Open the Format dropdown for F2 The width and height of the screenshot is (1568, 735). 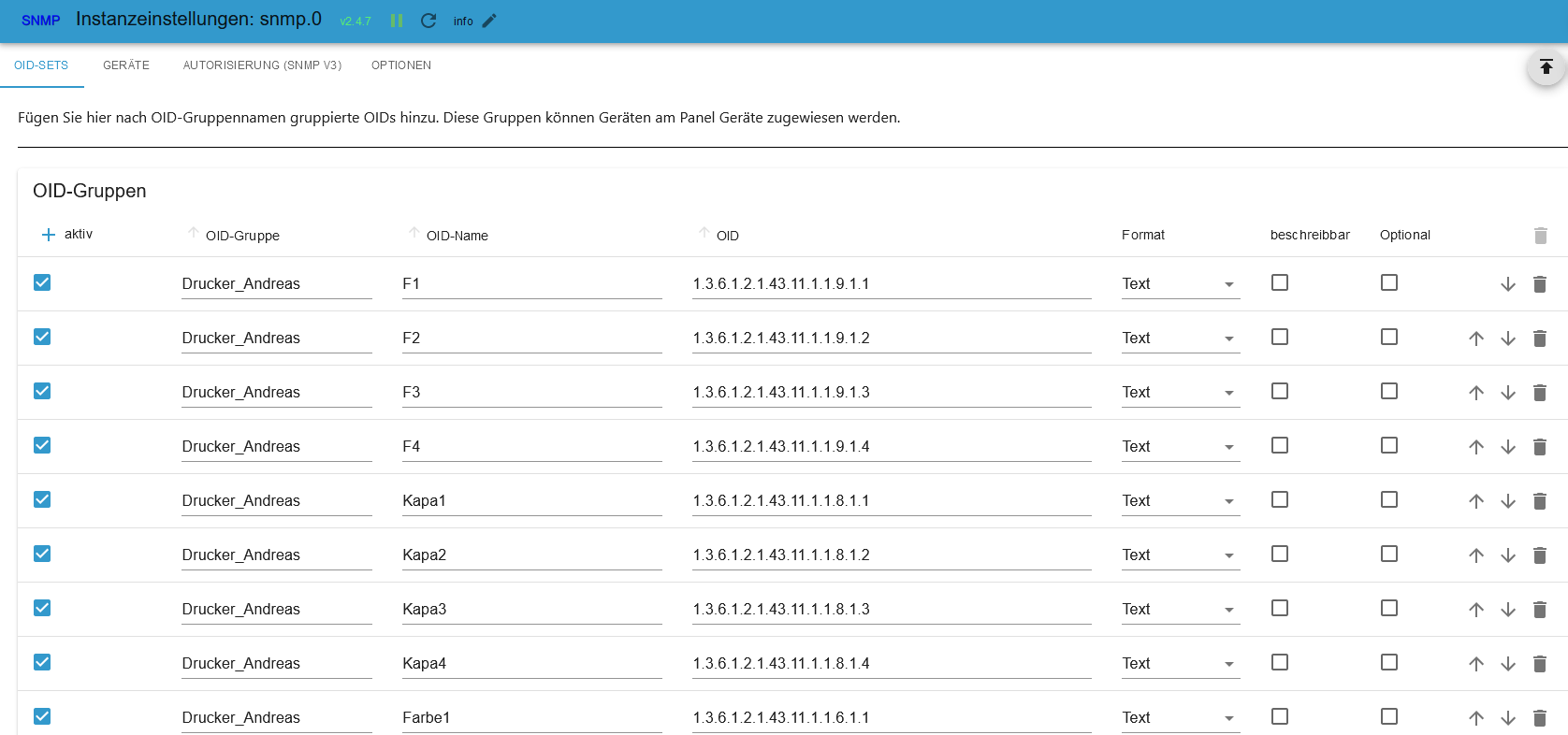(x=1181, y=339)
